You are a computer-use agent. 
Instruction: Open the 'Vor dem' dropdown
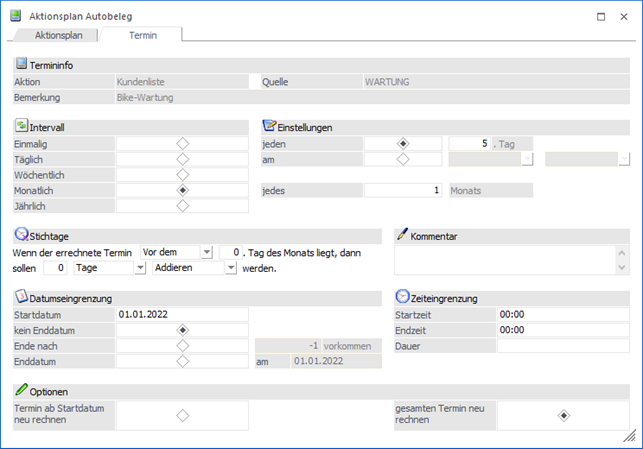pyautogui.click(x=206, y=252)
